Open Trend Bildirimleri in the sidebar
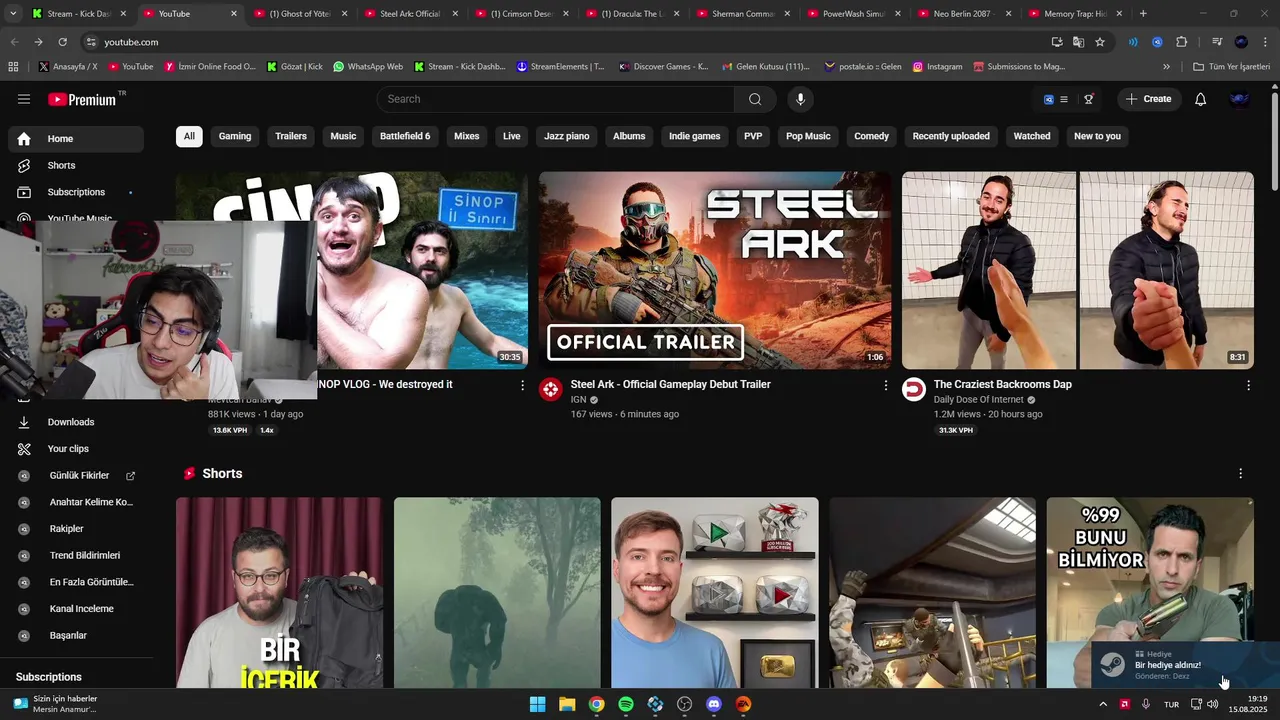The width and height of the screenshot is (1280, 720). 85,556
